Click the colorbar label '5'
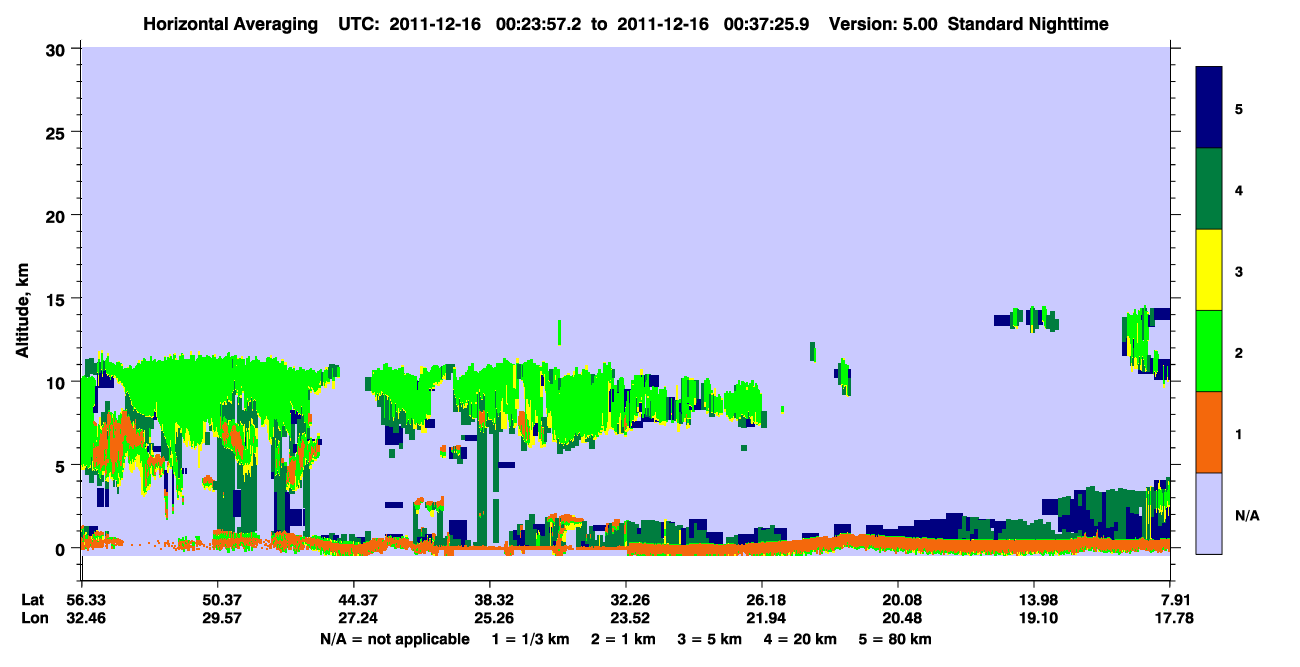This screenshot has width=1300, height=667. pos(1239,108)
